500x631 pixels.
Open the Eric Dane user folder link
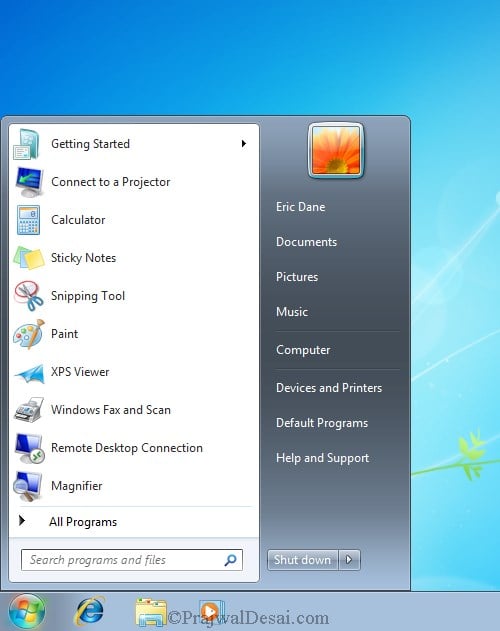(x=300, y=207)
